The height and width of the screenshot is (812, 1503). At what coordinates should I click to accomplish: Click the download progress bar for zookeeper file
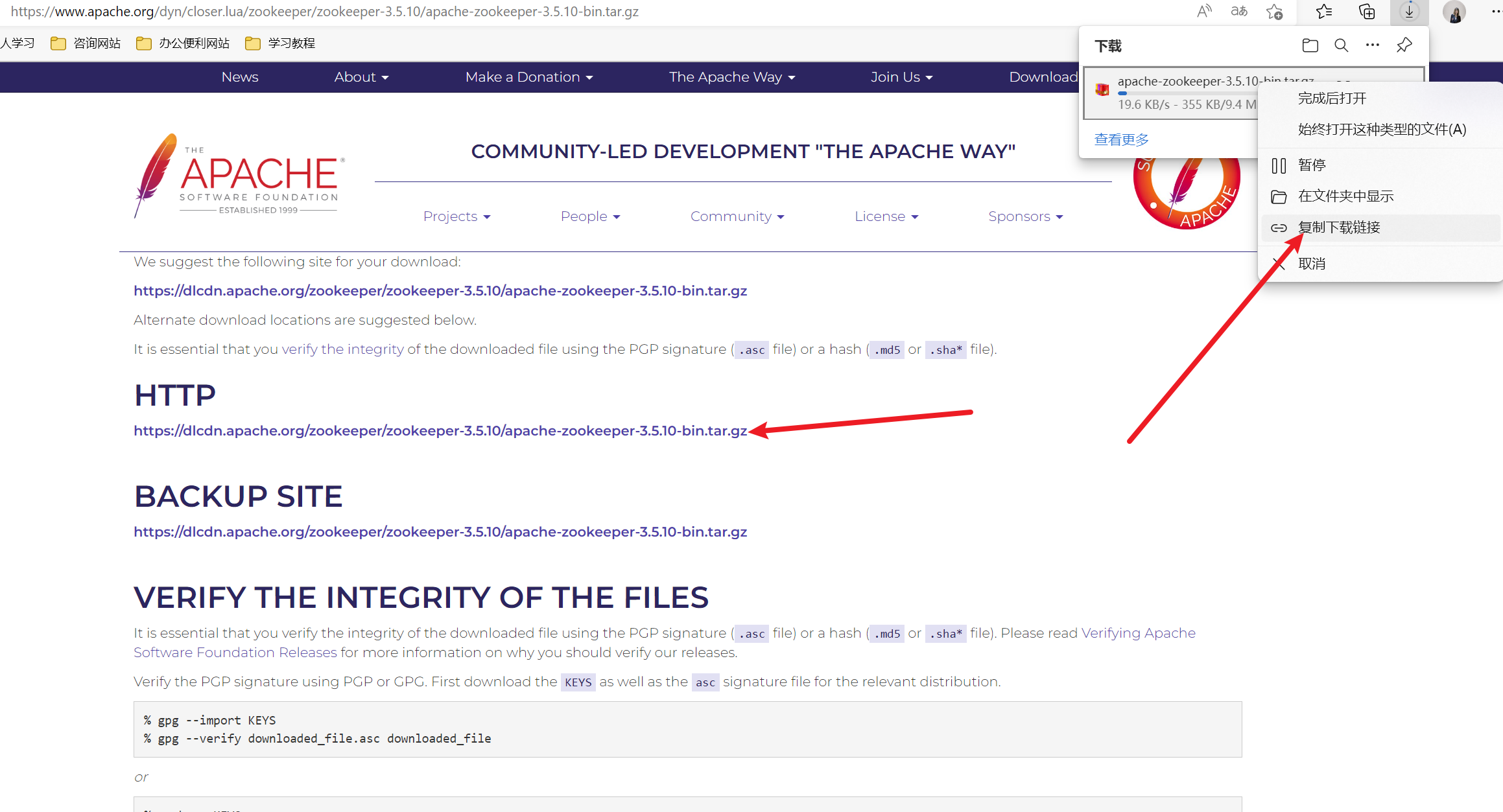pyautogui.click(x=1187, y=93)
